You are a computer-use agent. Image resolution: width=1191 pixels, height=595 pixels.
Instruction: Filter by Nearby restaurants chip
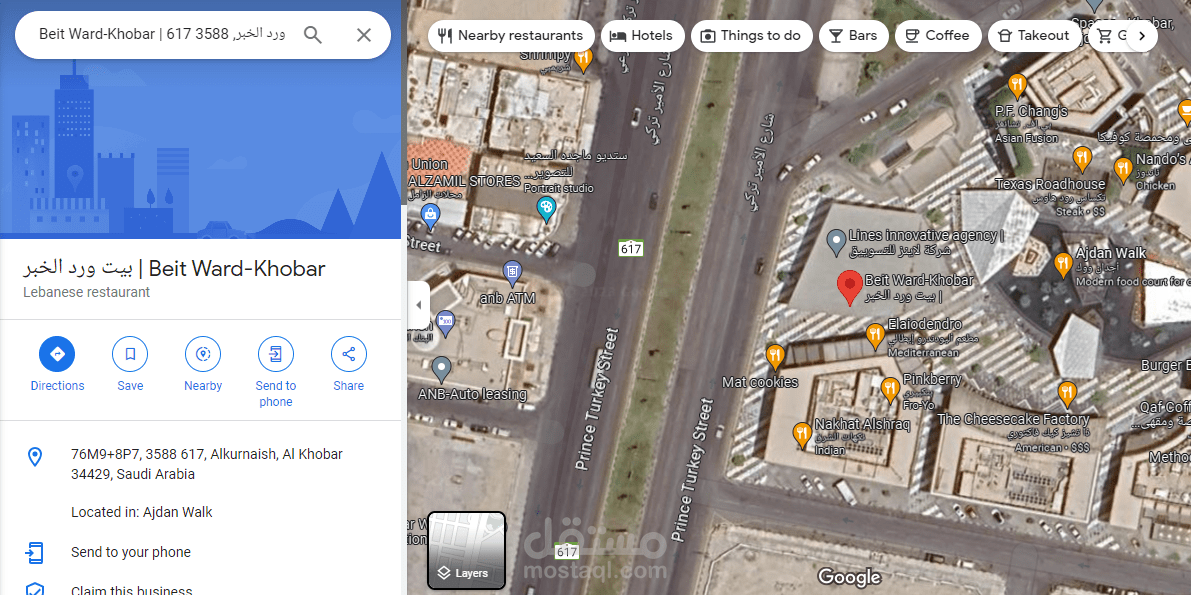pyautogui.click(x=511, y=36)
